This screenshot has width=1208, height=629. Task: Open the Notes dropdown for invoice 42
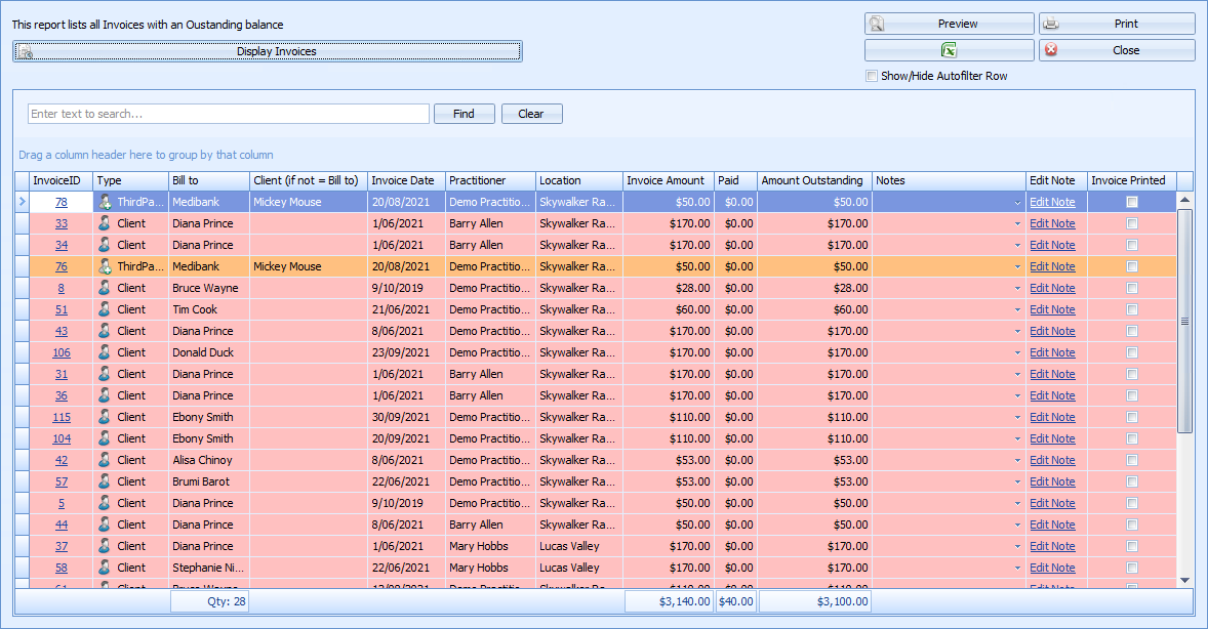1018,460
